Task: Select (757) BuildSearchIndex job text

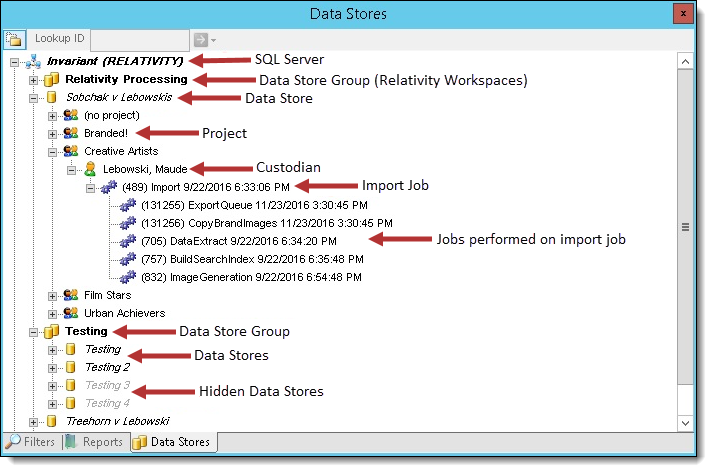Action: 252,259
